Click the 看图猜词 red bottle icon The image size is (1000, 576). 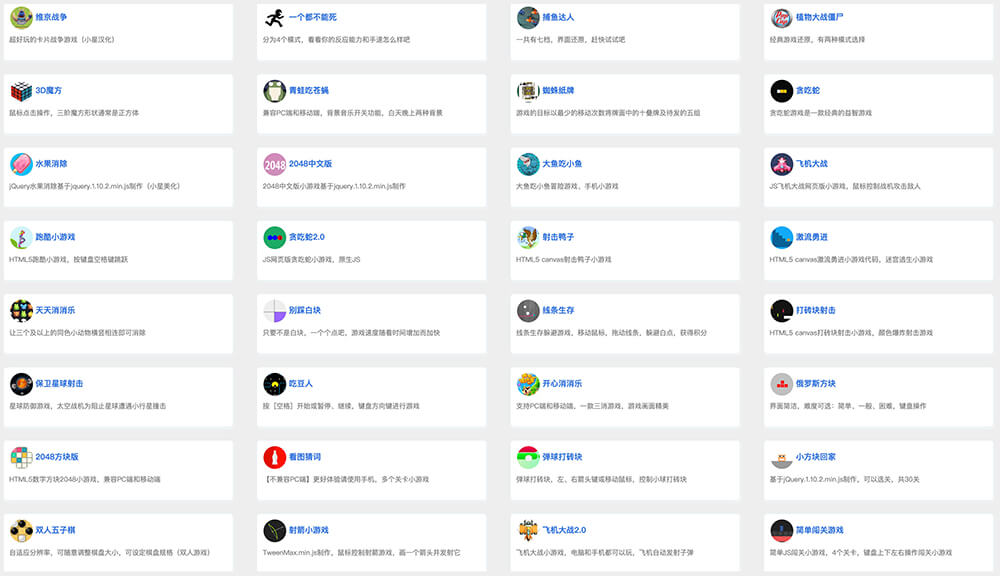(x=275, y=457)
